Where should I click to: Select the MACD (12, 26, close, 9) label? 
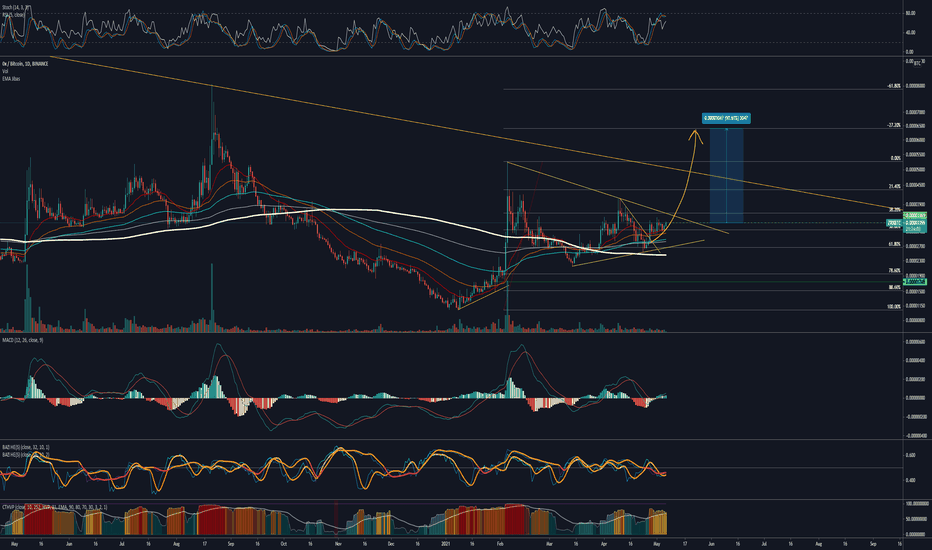23,340
